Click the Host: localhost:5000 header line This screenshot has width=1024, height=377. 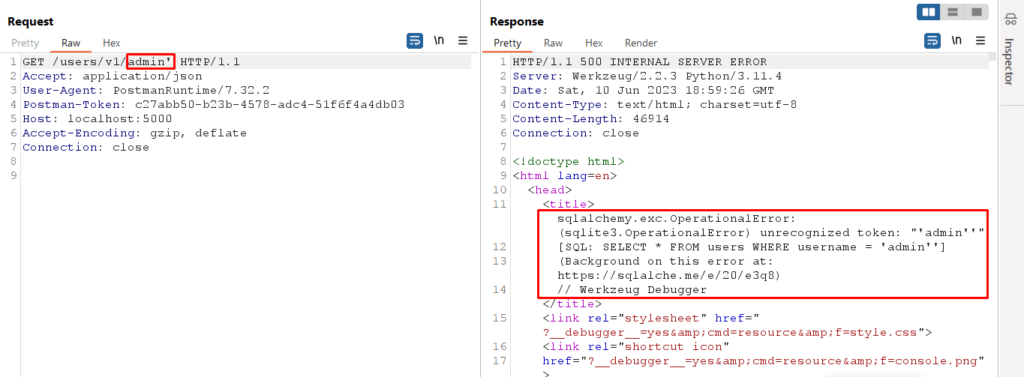97,119
